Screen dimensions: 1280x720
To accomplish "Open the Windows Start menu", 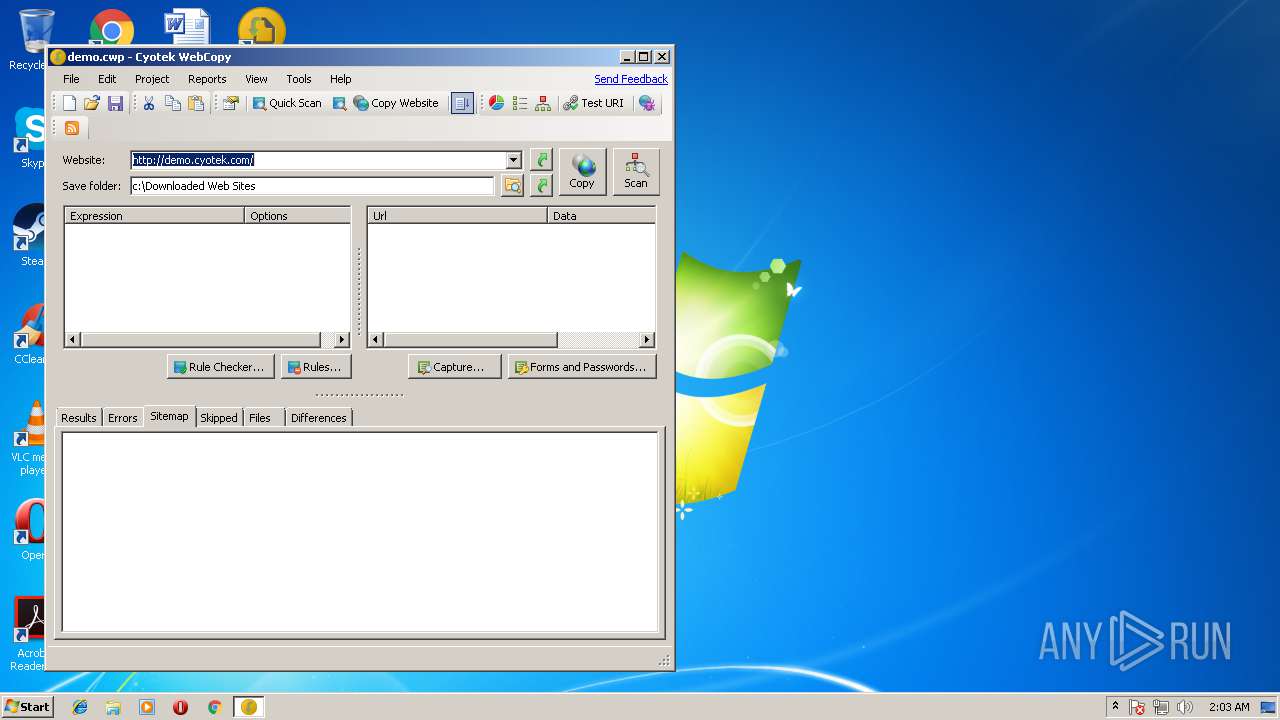I will point(28,707).
